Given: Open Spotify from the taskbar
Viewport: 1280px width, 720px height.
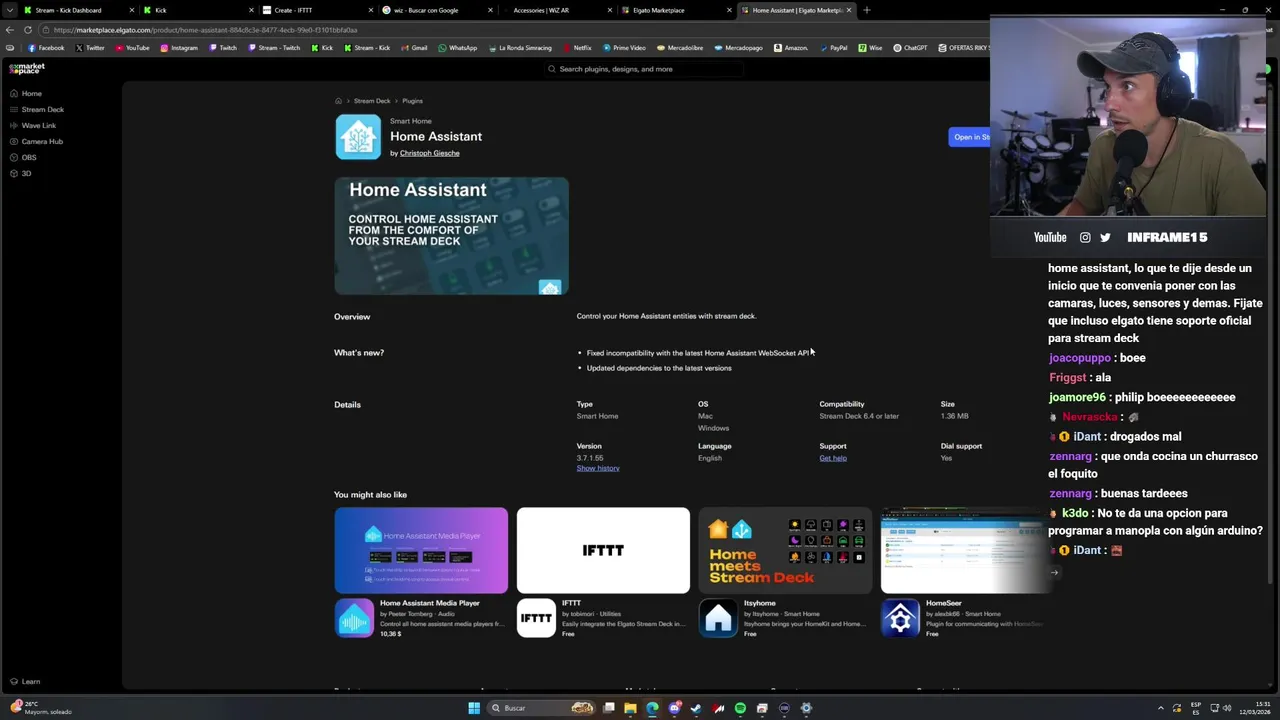Looking at the screenshot, I should [740, 708].
